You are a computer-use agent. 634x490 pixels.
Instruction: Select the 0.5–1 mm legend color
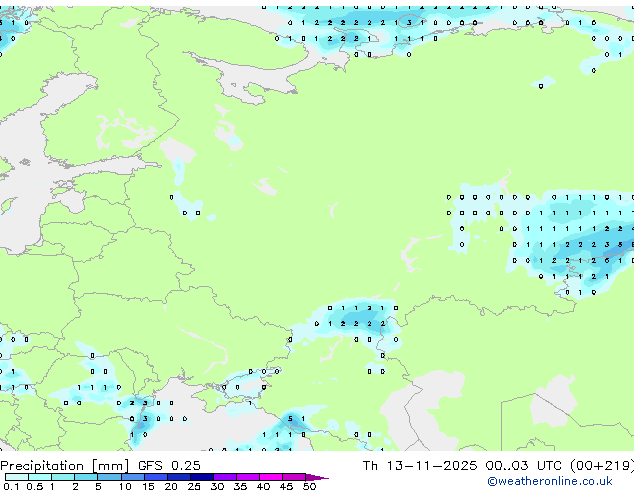tap(40, 477)
